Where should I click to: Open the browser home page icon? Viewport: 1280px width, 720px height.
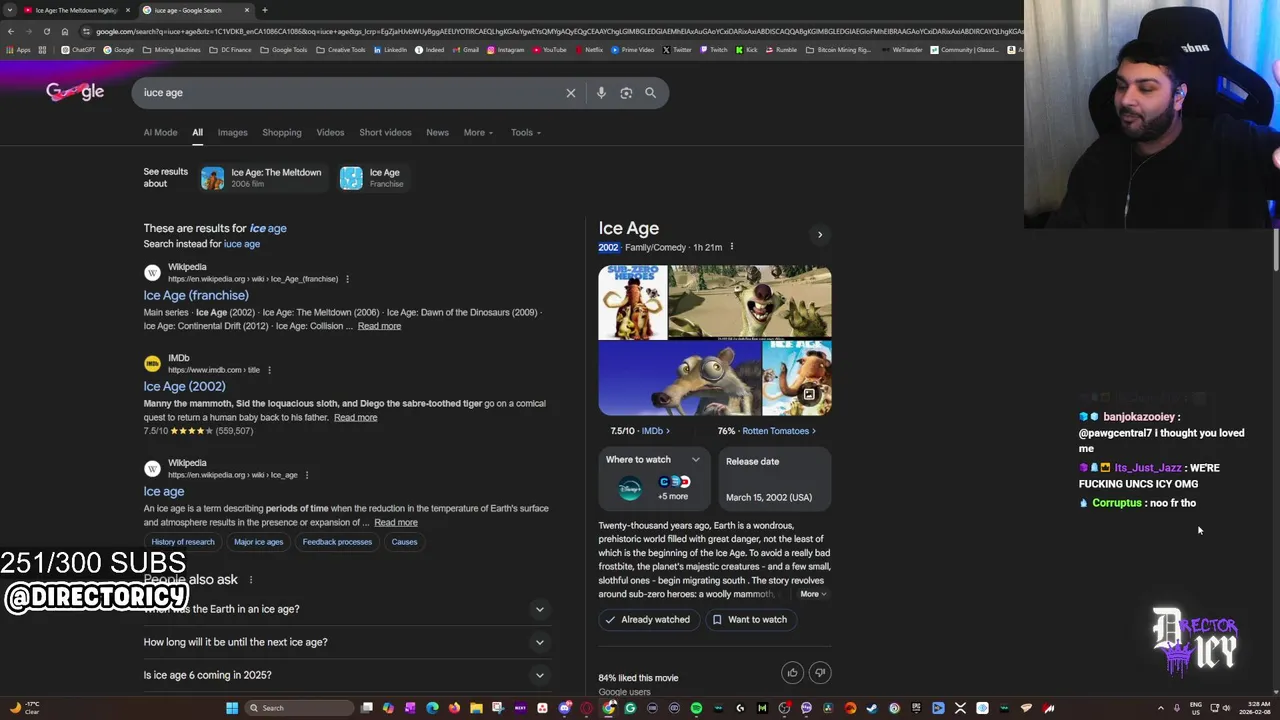coord(65,31)
